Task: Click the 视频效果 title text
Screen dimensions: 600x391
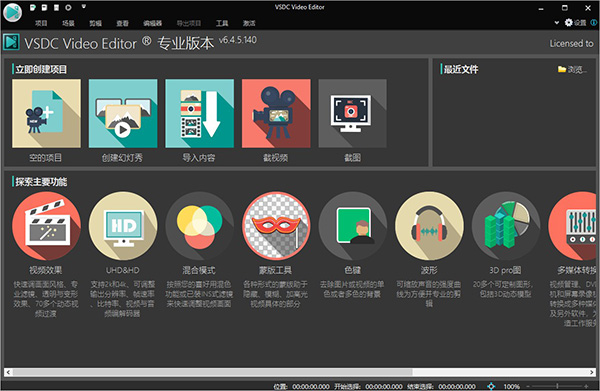Action: [x=46, y=270]
